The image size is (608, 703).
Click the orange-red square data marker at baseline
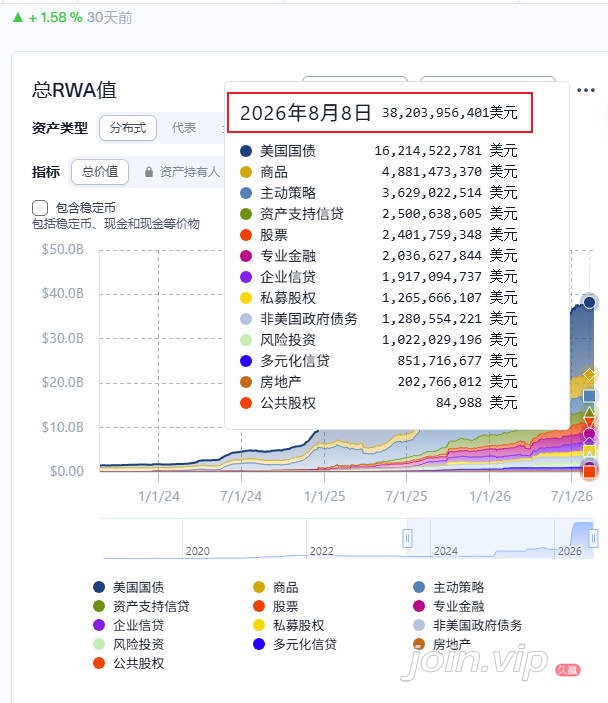[x=589, y=471]
